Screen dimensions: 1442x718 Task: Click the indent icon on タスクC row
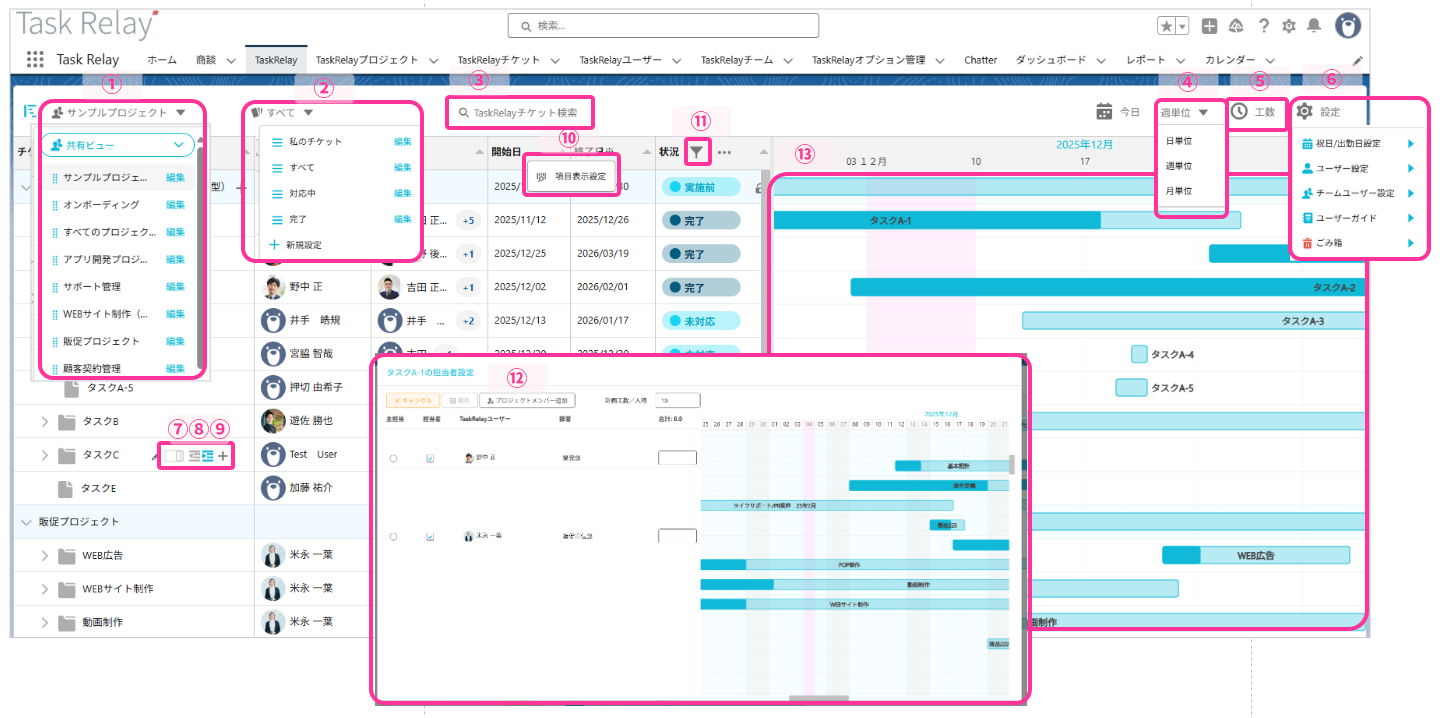(x=208, y=456)
